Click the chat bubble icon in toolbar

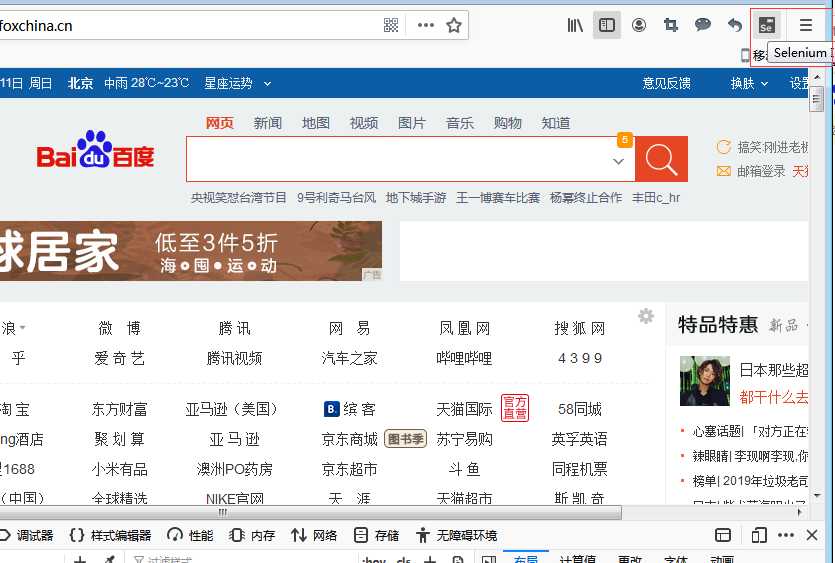point(703,25)
